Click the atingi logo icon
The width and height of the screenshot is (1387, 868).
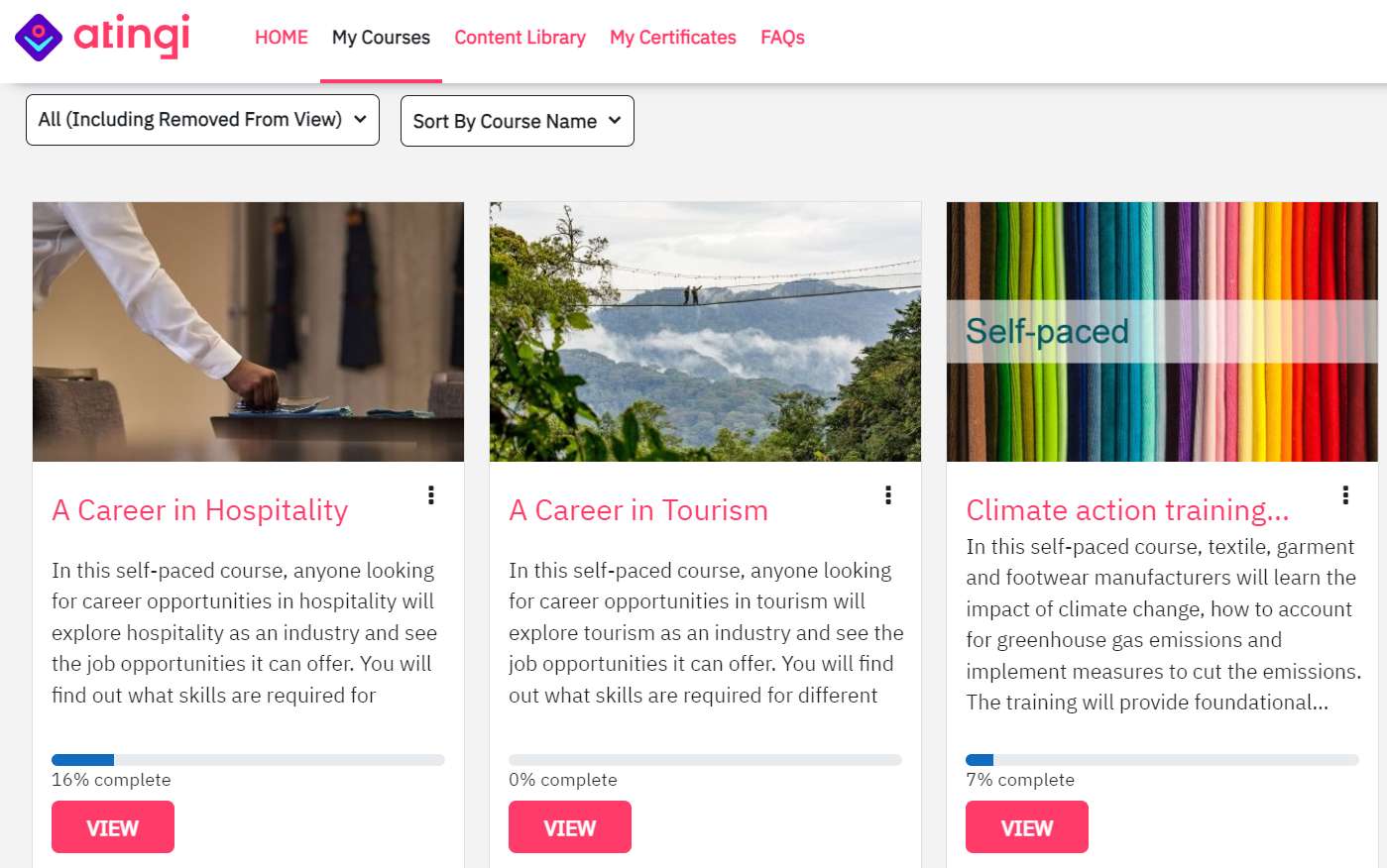pyautogui.click(x=39, y=38)
